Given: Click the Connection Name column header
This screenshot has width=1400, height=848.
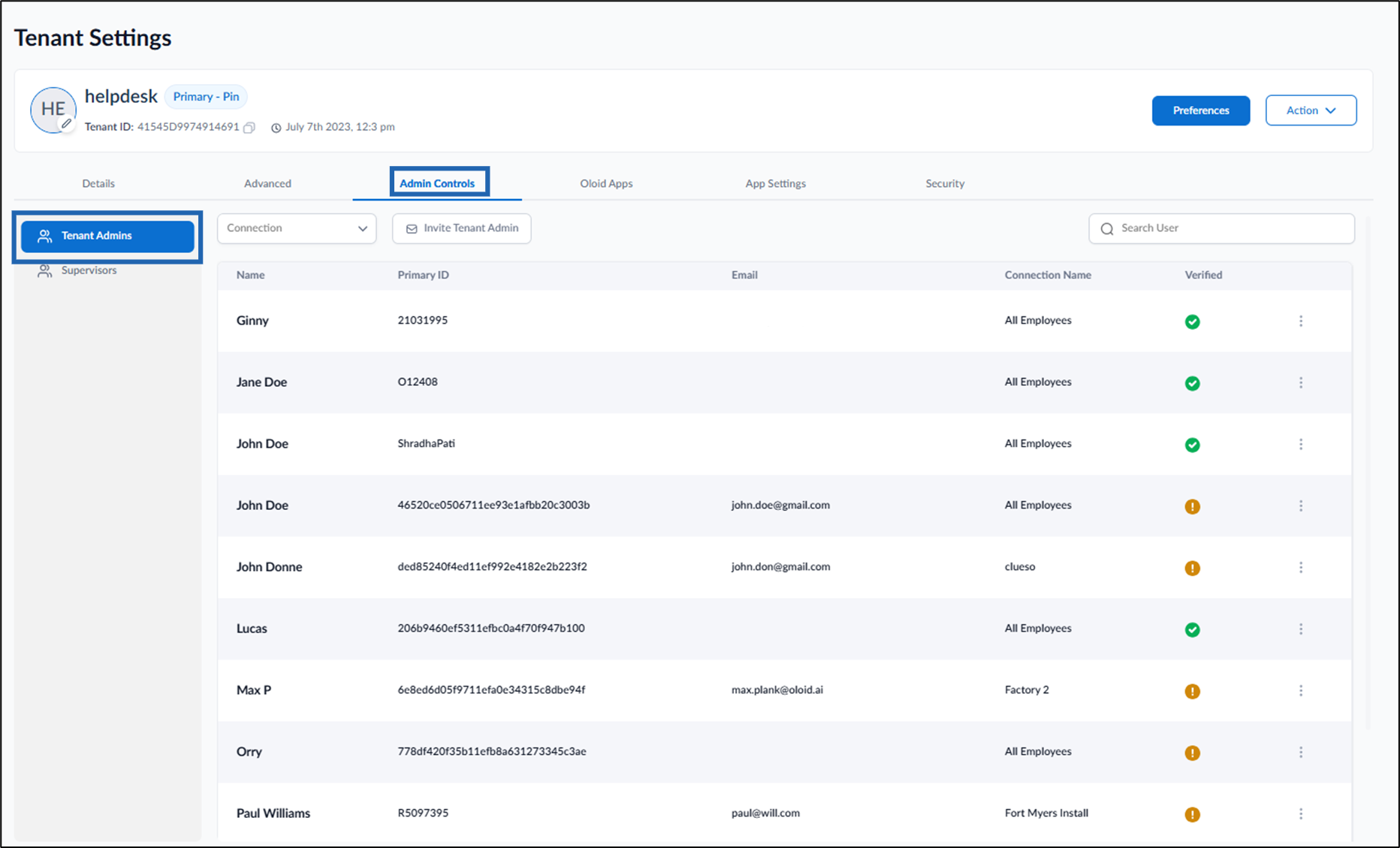Looking at the screenshot, I should (1048, 275).
